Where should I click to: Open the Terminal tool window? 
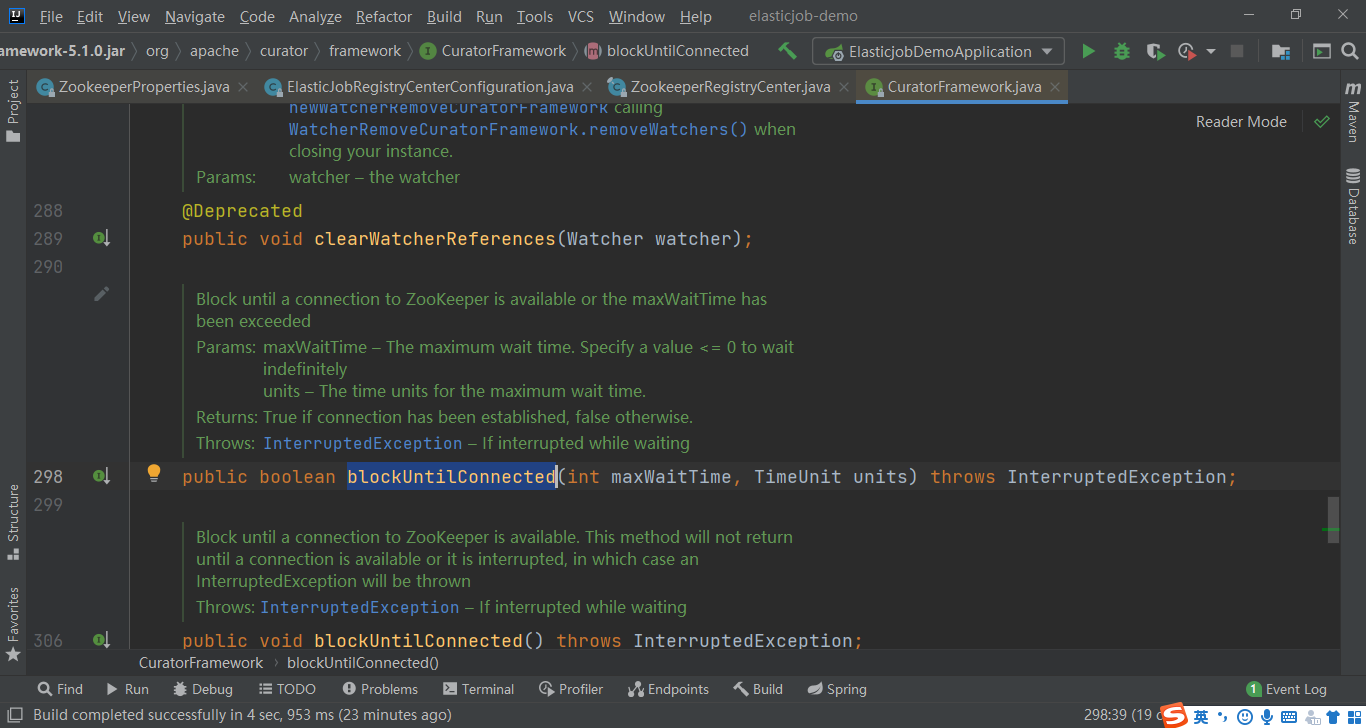pyautogui.click(x=479, y=689)
